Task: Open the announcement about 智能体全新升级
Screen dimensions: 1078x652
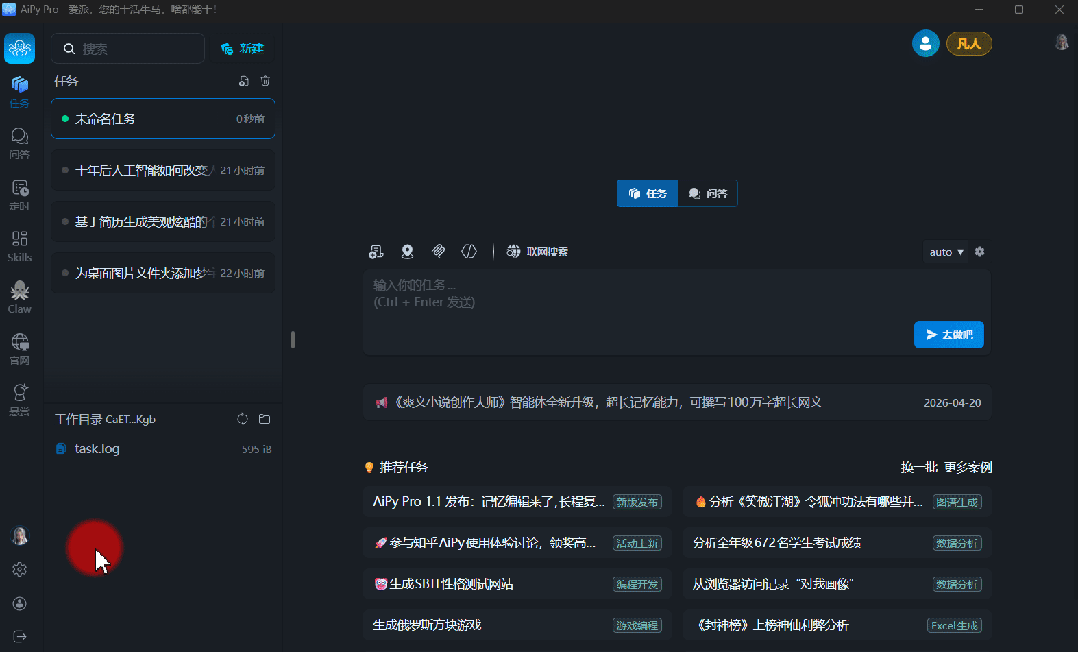Action: click(677, 402)
